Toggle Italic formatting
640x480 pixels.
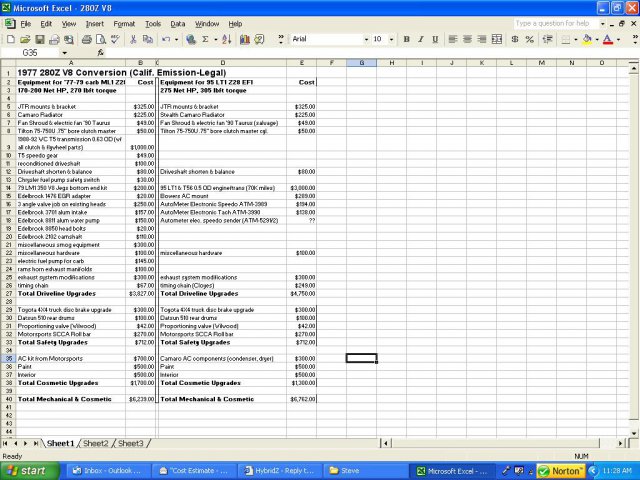[x=421, y=39]
